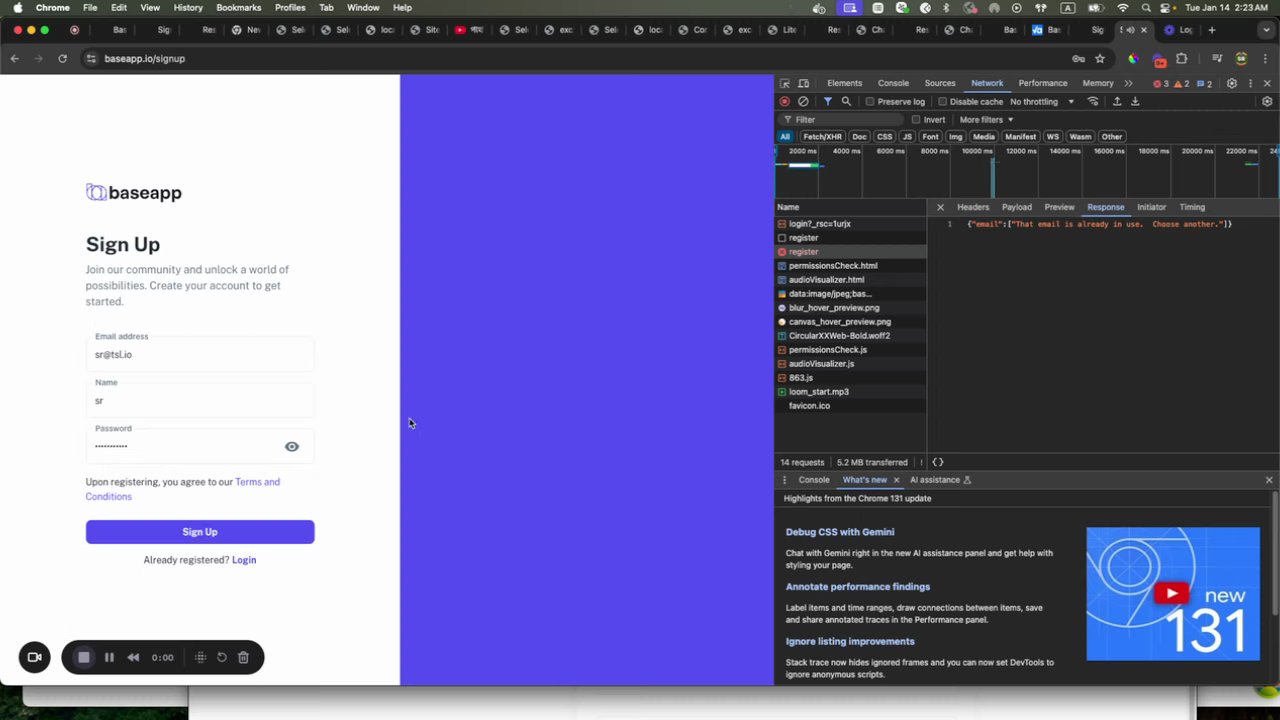Close the request details pane
Screen dimensions: 1280x720
pos(940,207)
